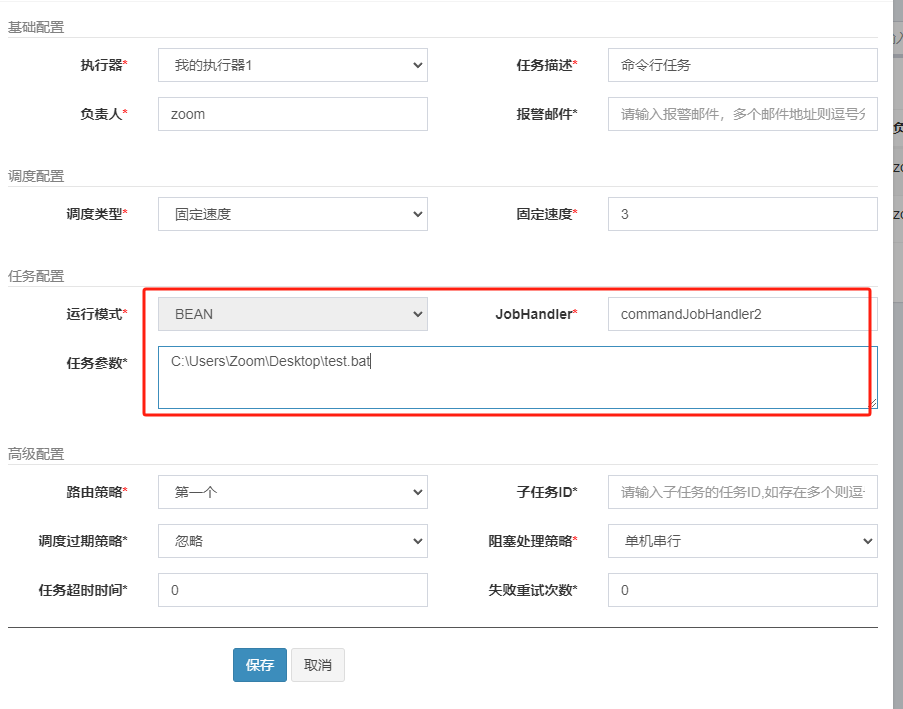Viewport: 903px width, 709px height.
Task: Click the 失败重试次数 label
Action: coord(533,590)
